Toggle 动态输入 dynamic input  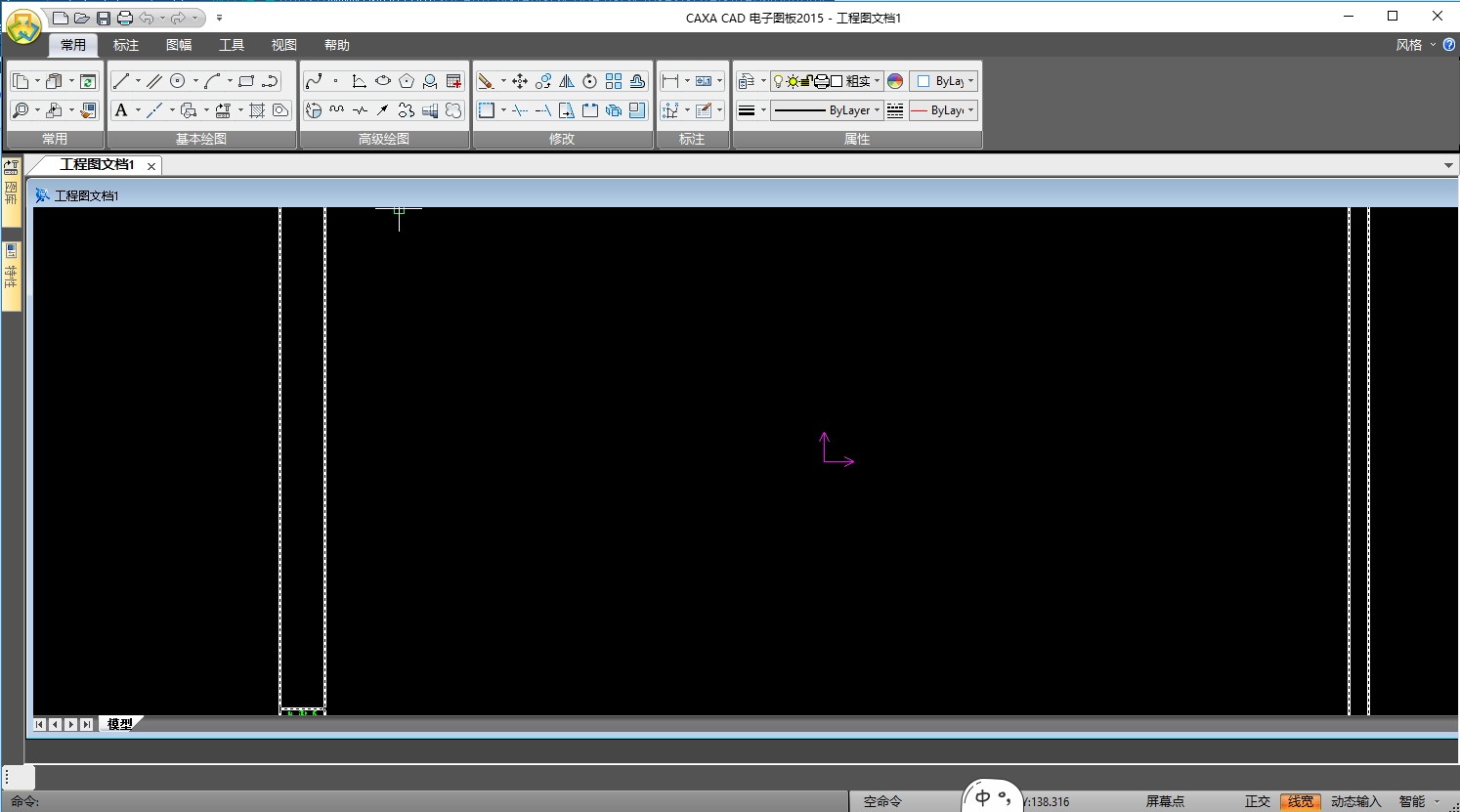[x=1356, y=801]
